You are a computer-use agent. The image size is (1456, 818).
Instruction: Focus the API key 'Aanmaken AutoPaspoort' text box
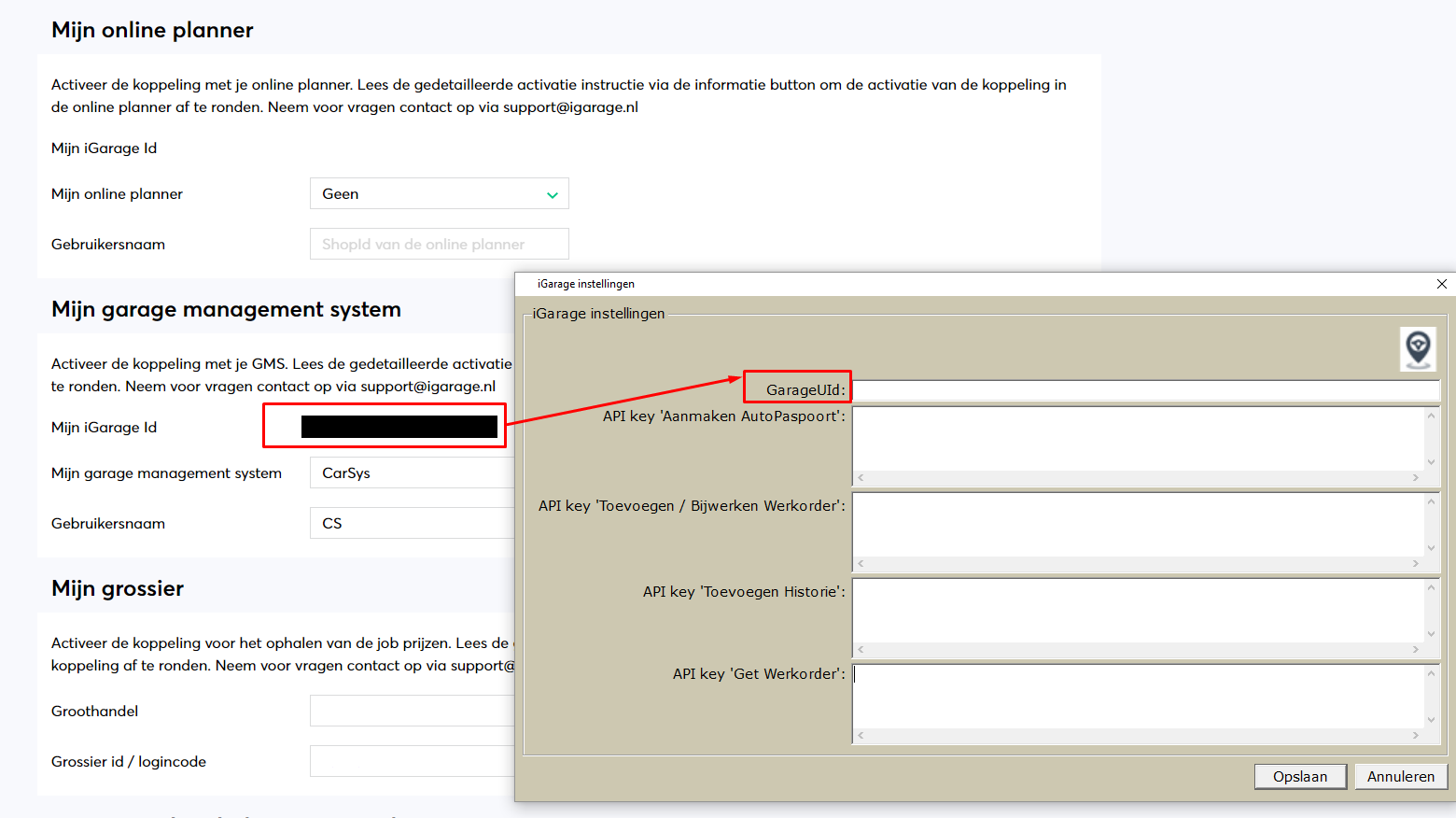[1138, 439]
